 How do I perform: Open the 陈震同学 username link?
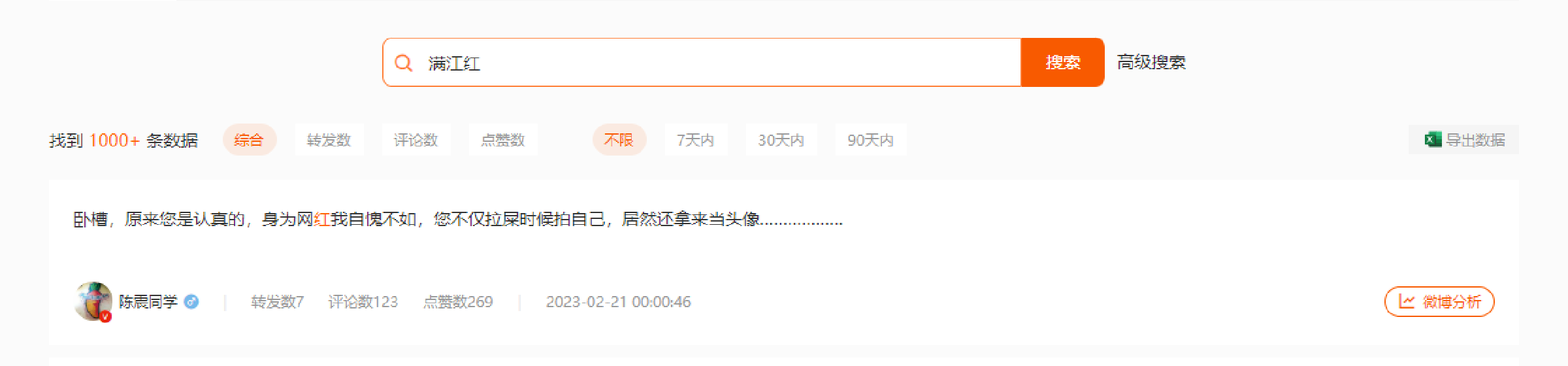148,301
